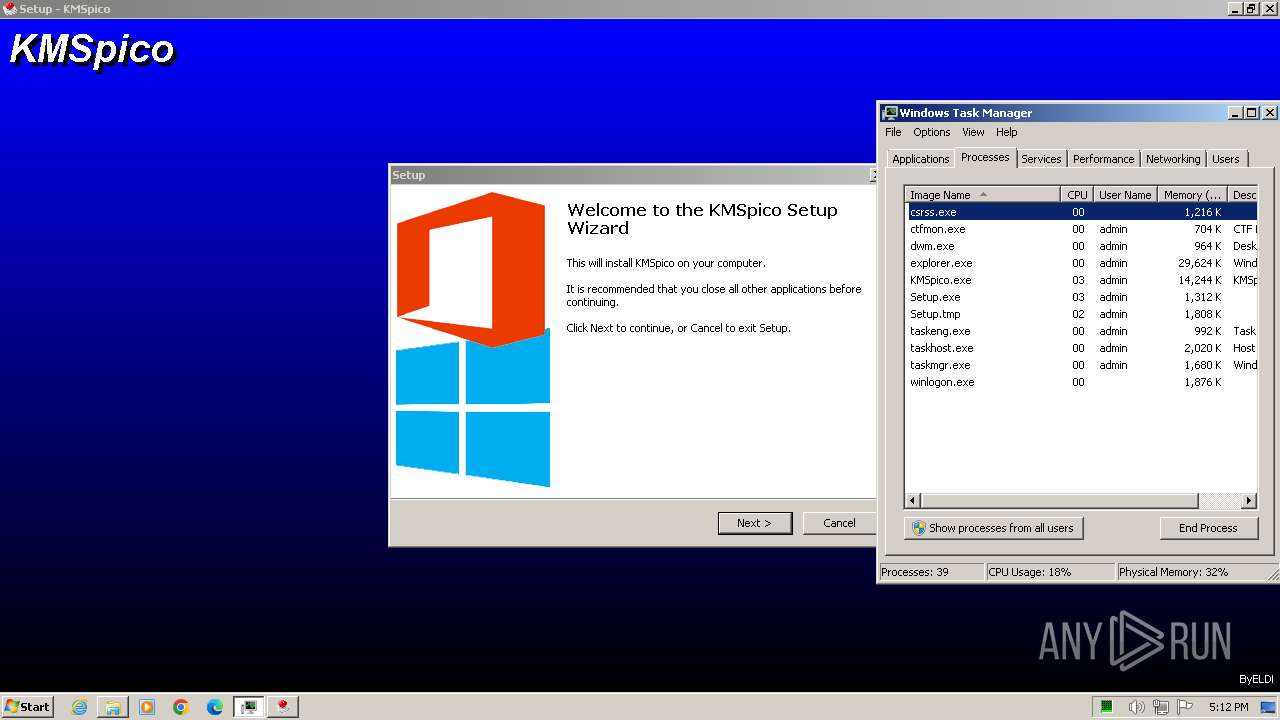Switch to the Networking tab
Image resolution: width=1280 pixels, height=720 pixels.
1173,159
